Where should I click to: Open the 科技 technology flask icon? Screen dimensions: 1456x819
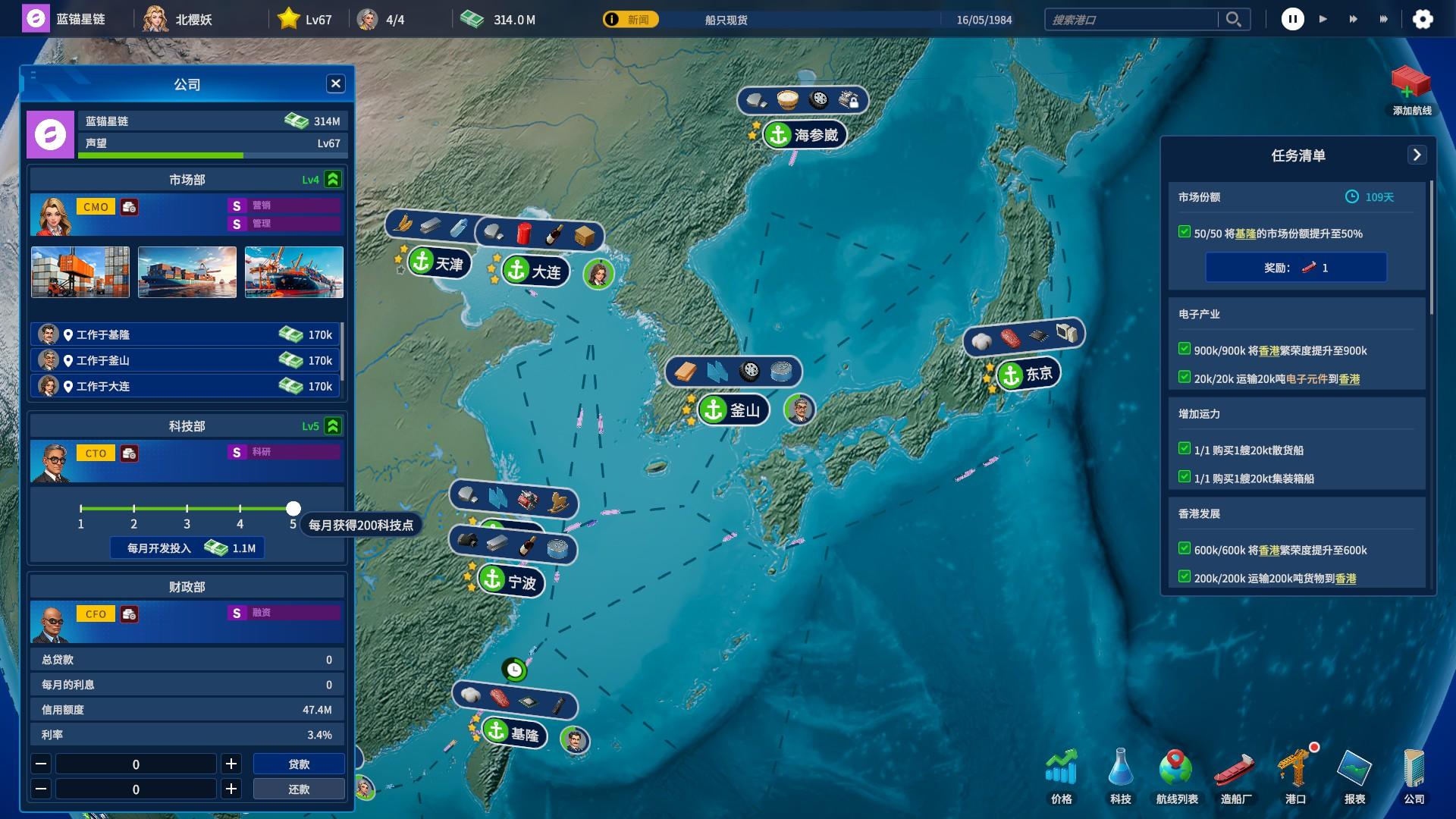click(1120, 767)
